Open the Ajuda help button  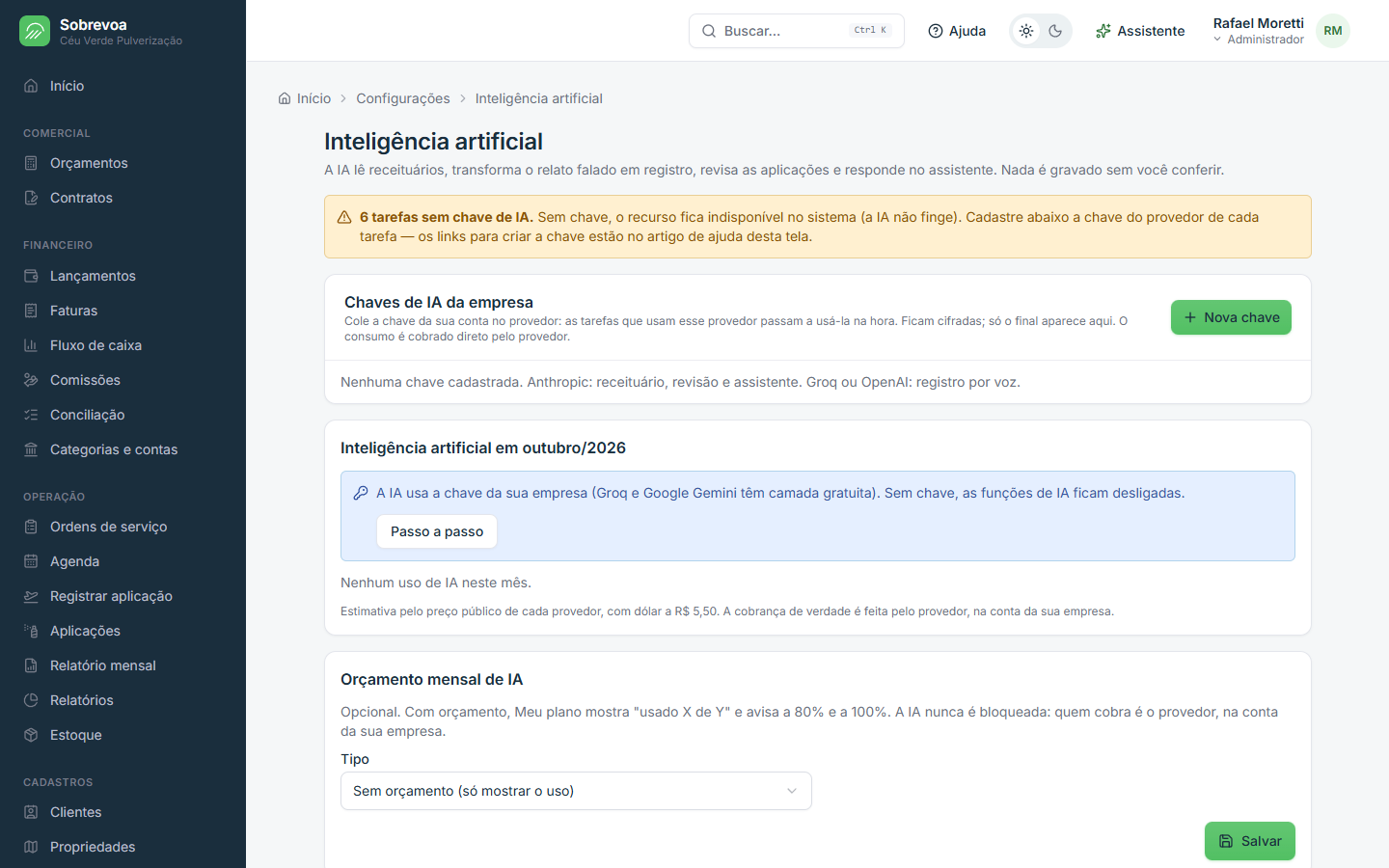[x=957, y=31]
